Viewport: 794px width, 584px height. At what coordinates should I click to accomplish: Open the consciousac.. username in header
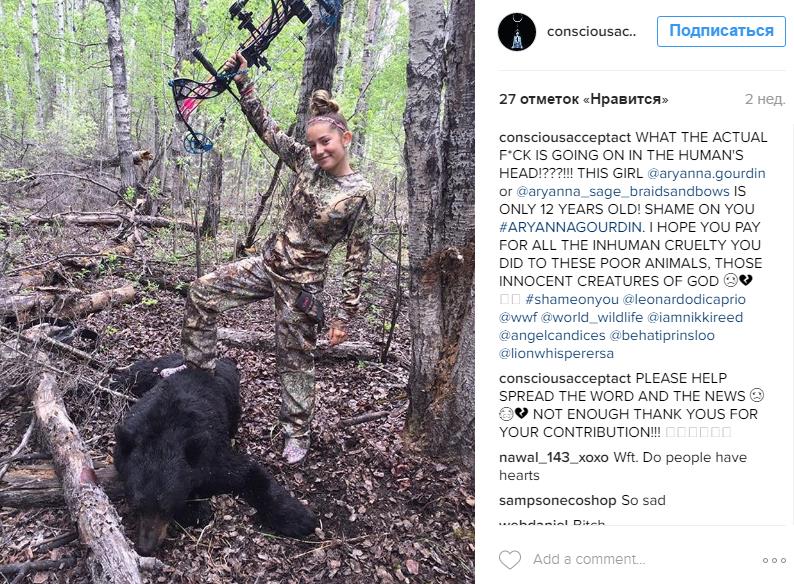click(x=591, y=31)
